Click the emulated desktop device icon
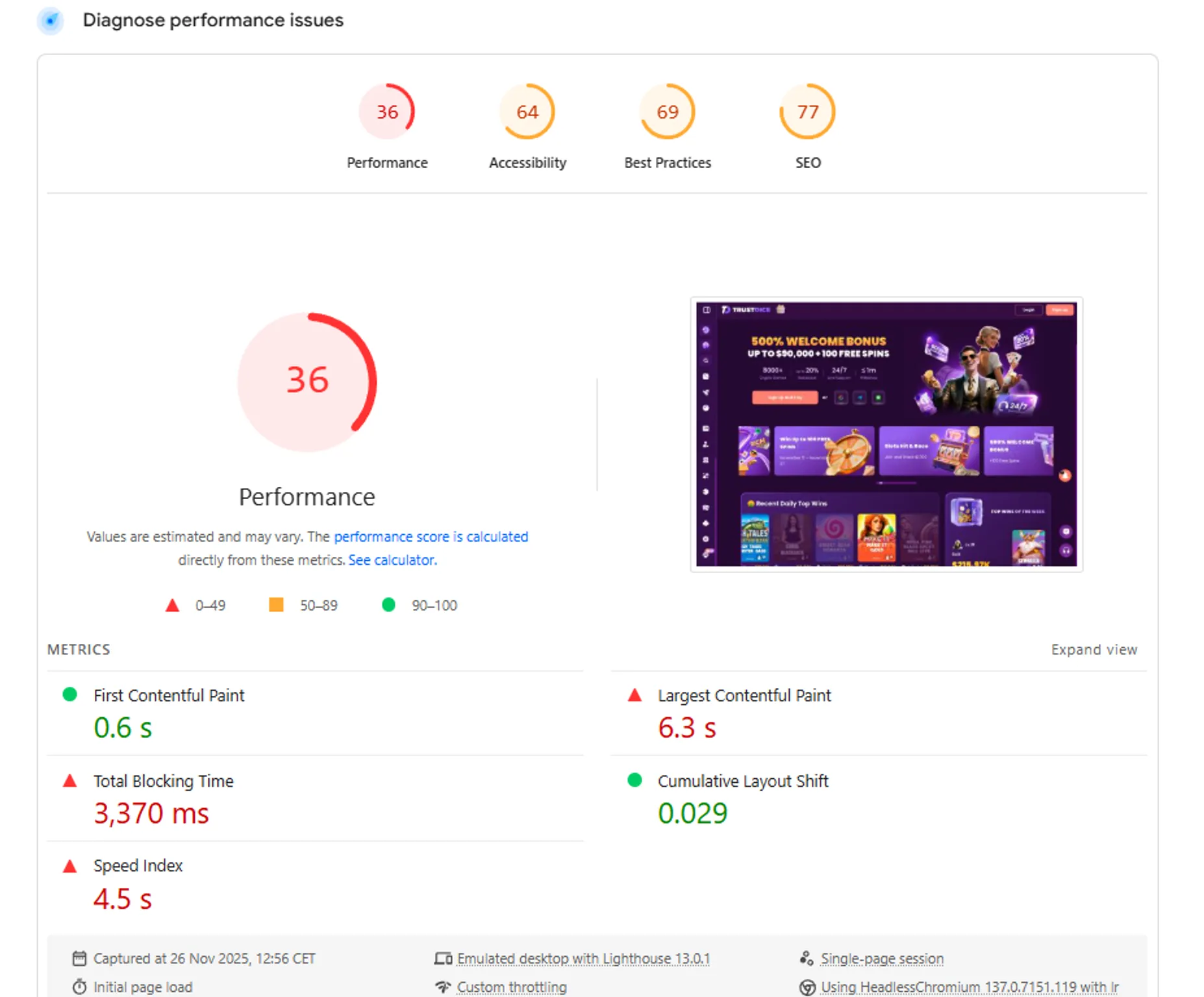This screenshot has width=1204, height=997. [x=443, y=957]
